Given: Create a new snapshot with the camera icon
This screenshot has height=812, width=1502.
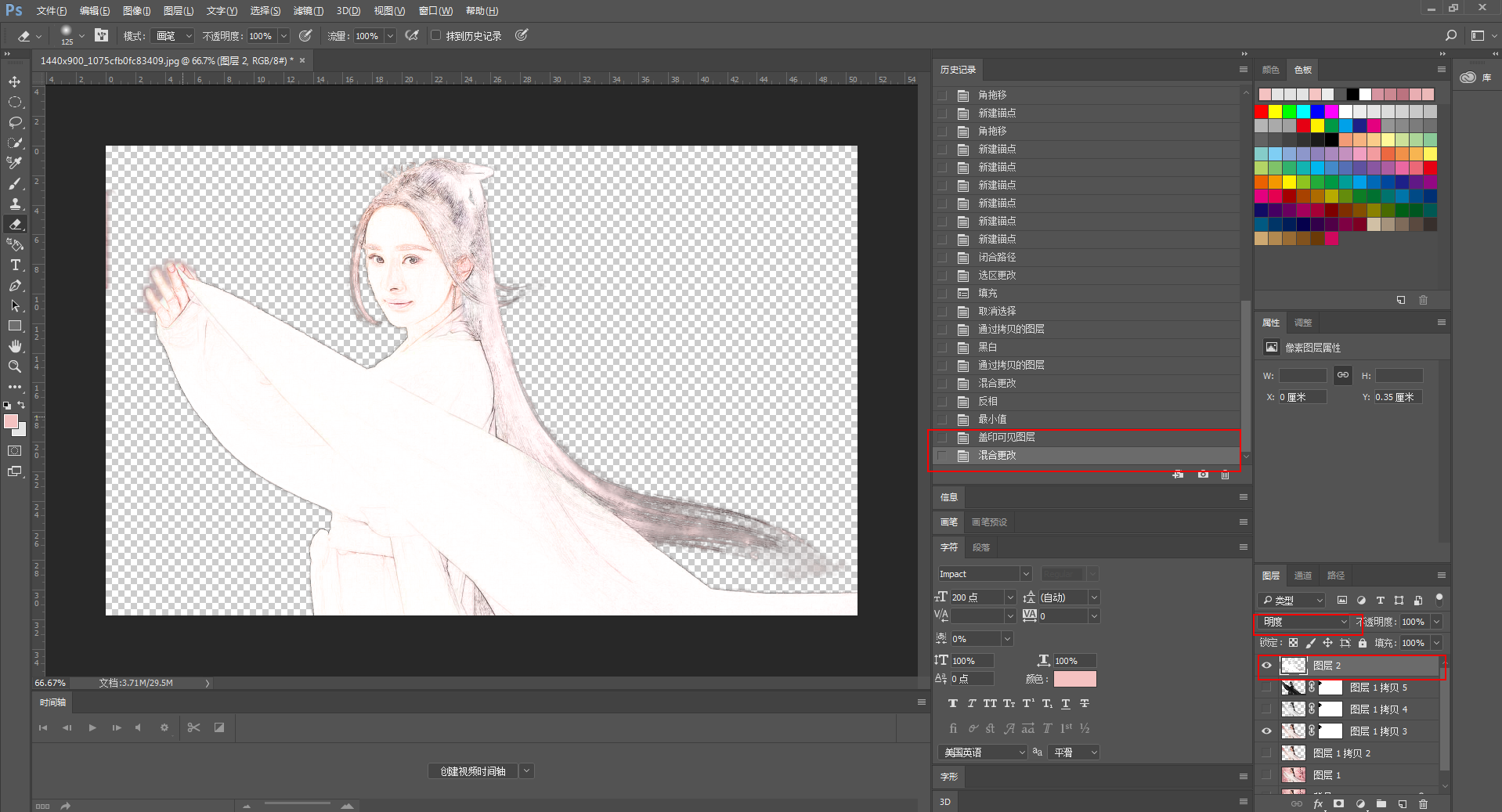Looking at the screenshot, I should (1203, 475).
